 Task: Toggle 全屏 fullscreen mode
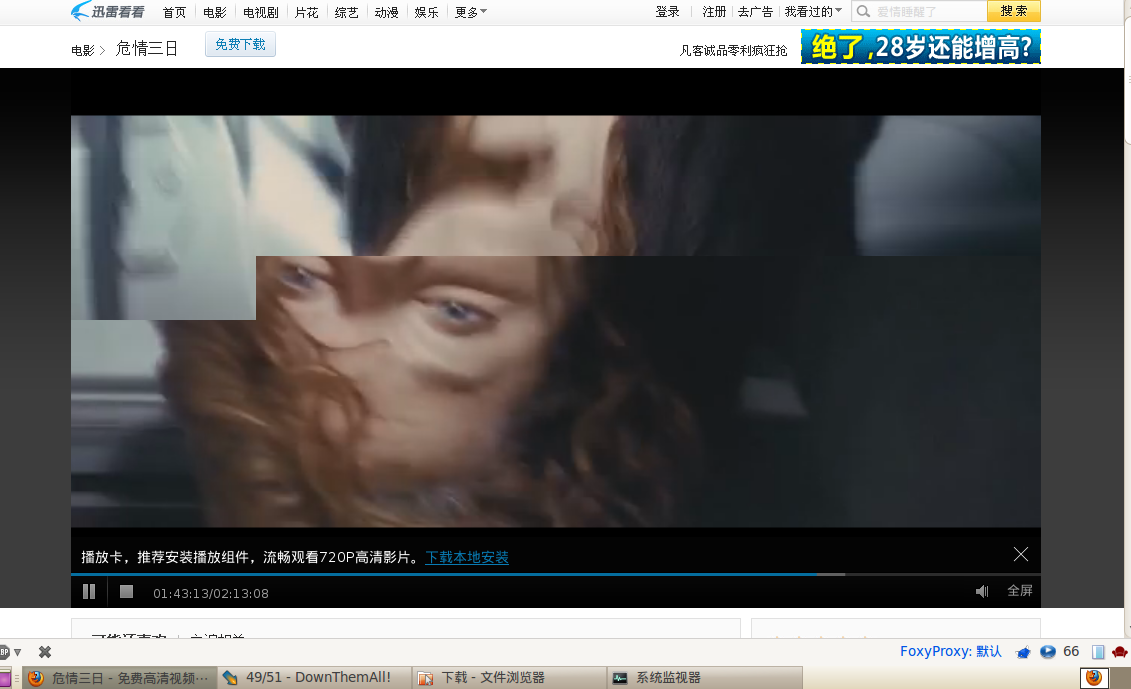[x=1020, y=591]
